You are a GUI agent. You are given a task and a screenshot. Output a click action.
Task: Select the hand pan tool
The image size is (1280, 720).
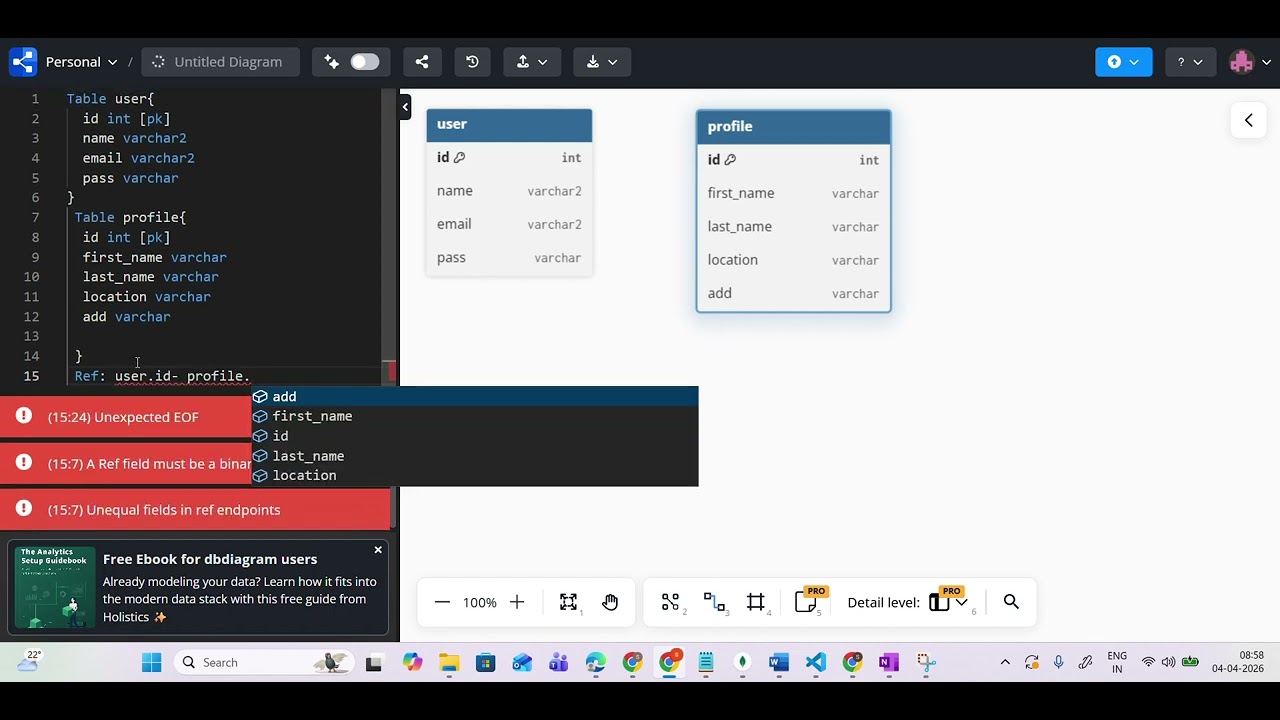point(610,602)
